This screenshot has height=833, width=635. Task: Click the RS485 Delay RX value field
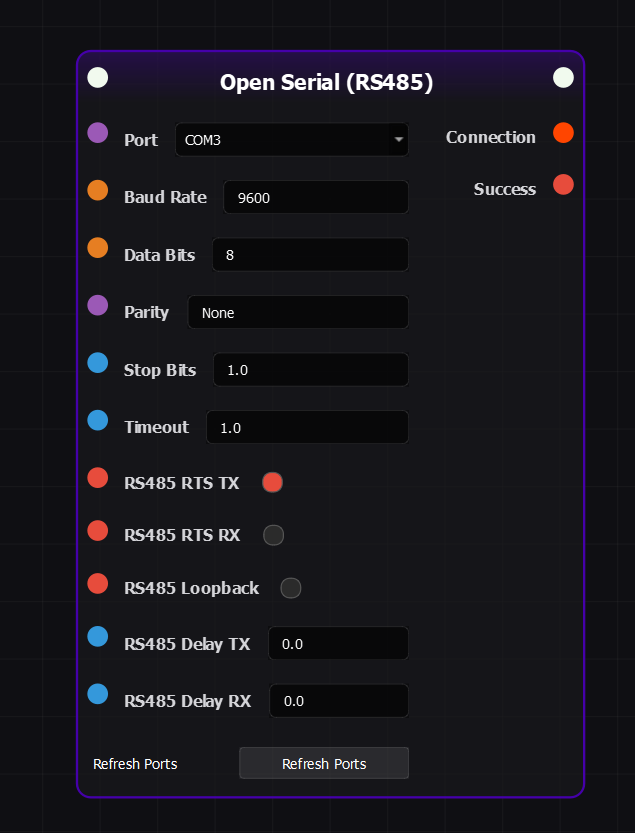[x=339, y=701]
